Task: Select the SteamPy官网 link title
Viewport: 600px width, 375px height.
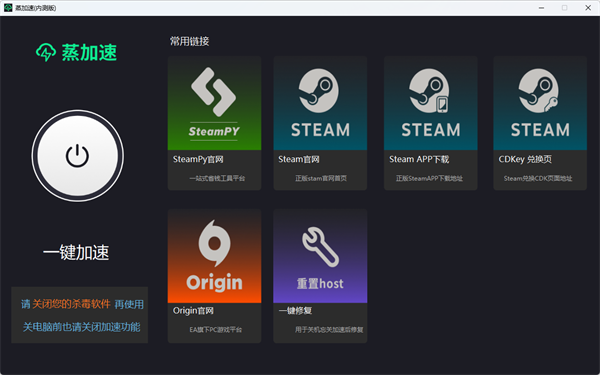Action: [x=198, y=159]
